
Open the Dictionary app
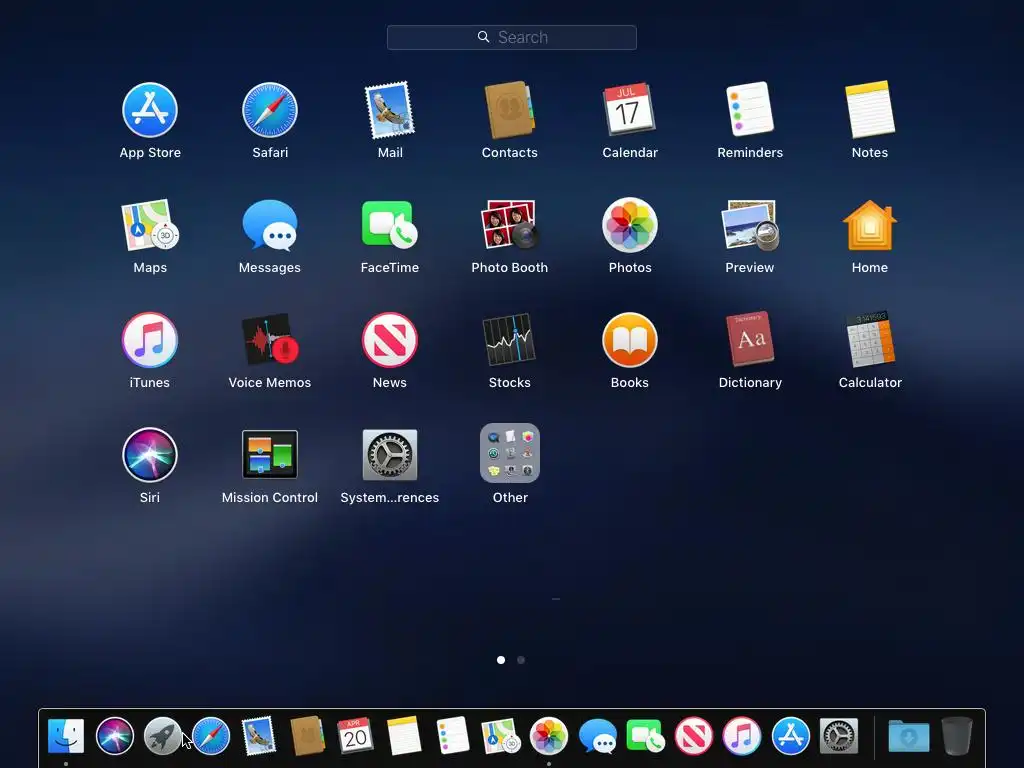[x=750, y=339]
